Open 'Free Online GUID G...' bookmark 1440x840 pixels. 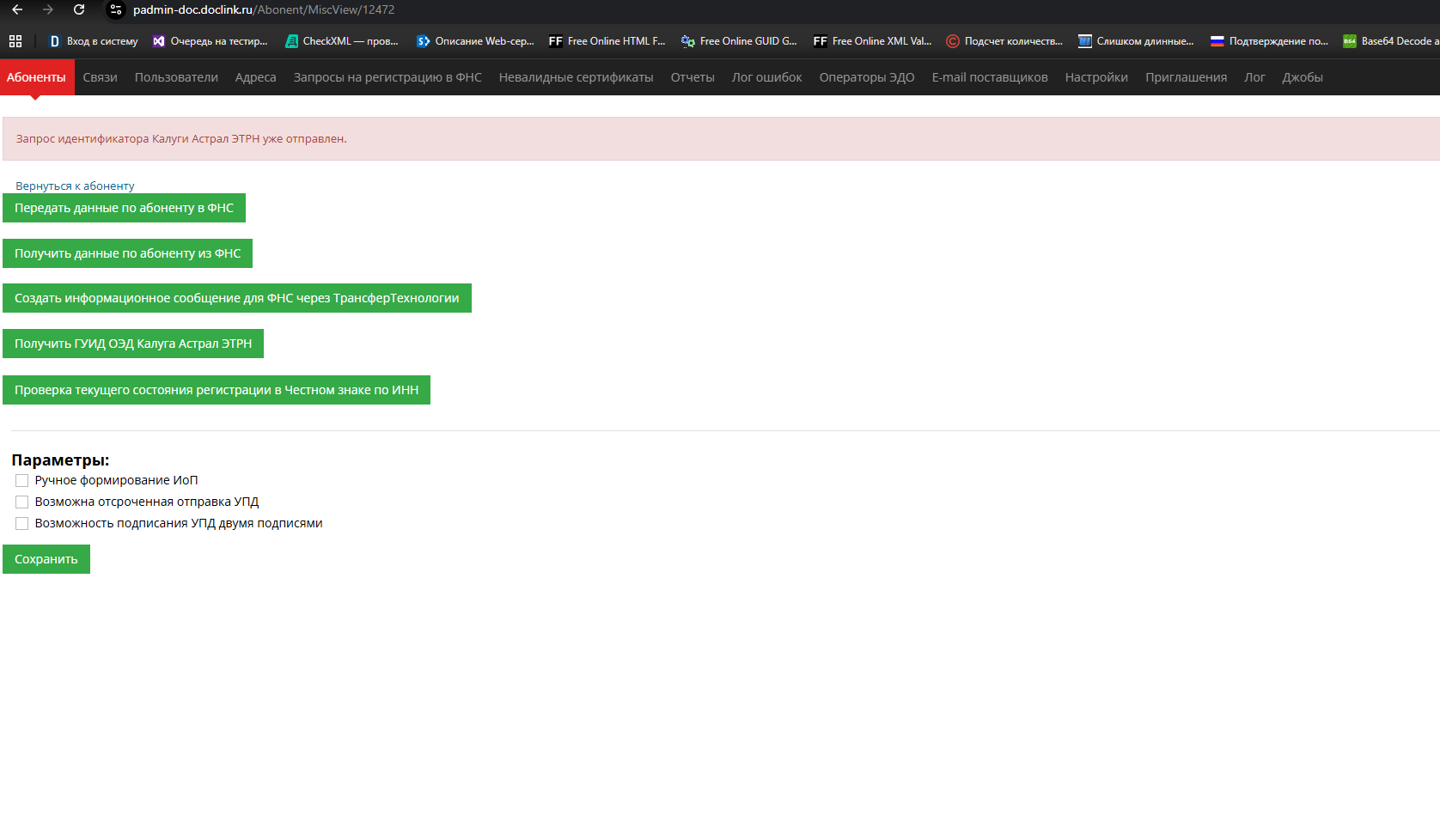[740, 41]
